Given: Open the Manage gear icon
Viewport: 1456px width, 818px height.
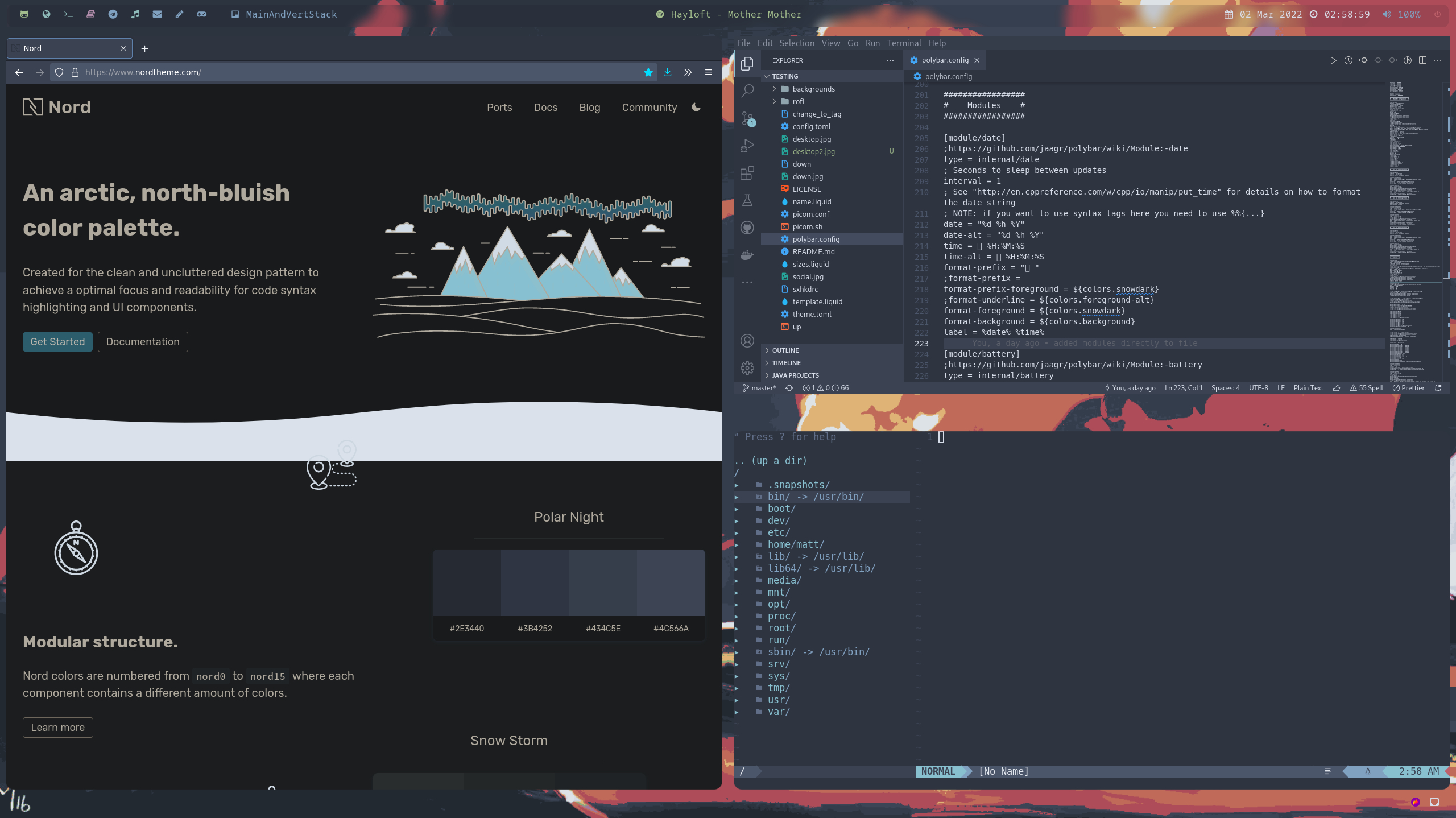Looking at the screenshot, I should (x=747, y=368).
